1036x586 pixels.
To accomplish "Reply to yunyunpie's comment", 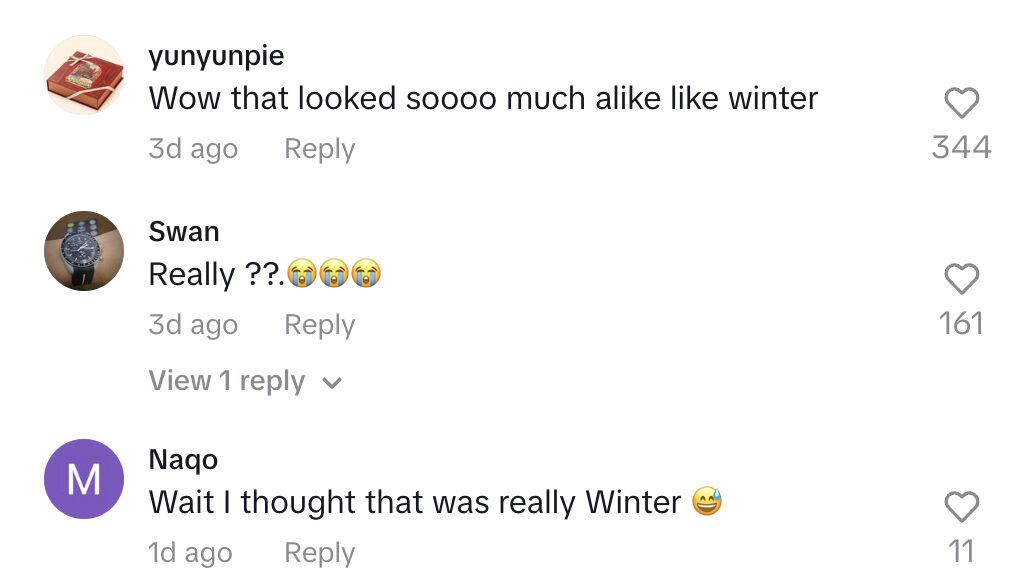I will click(x=319, y=149).
